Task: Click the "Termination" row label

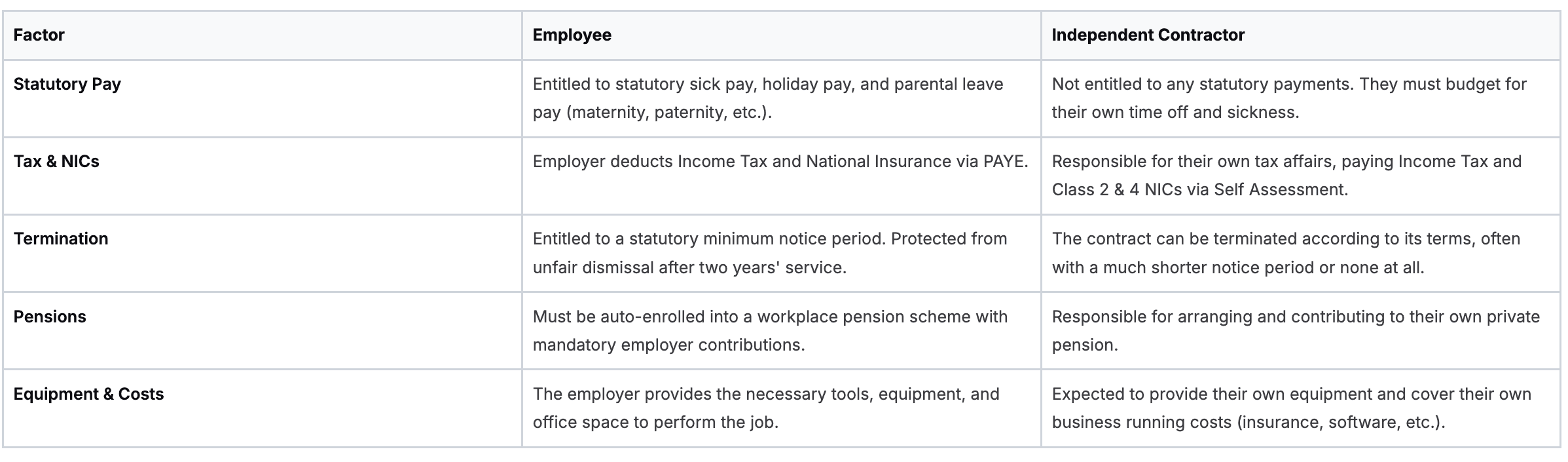Action: 61,239
